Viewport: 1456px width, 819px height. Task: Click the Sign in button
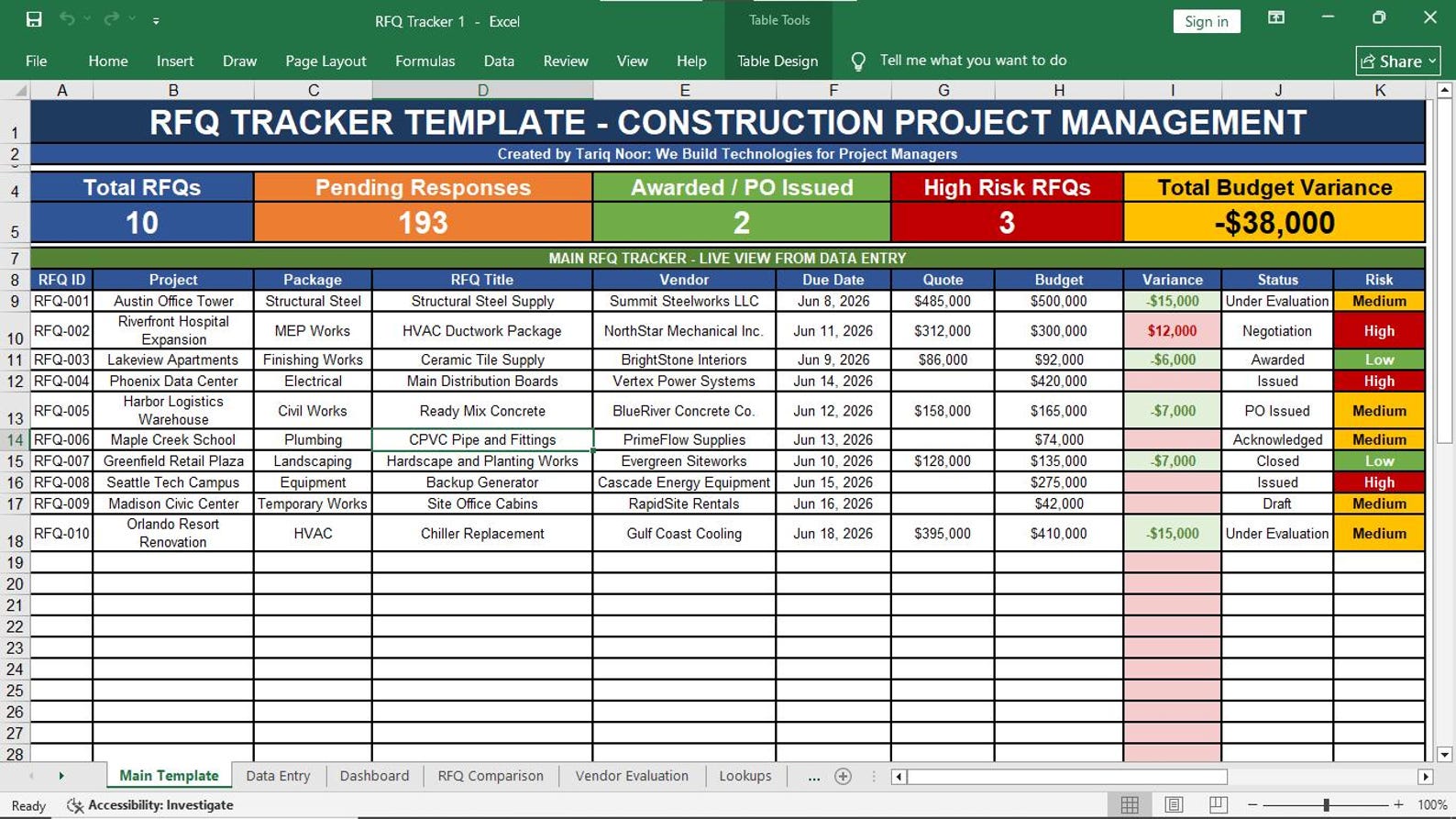[1206, 21]
